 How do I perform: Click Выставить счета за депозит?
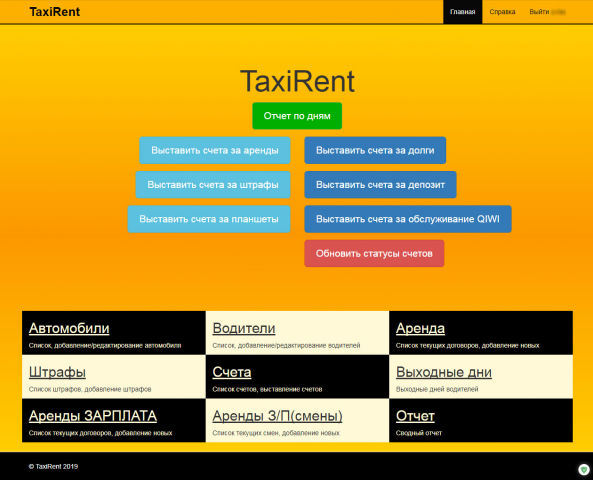coord(380,185)
